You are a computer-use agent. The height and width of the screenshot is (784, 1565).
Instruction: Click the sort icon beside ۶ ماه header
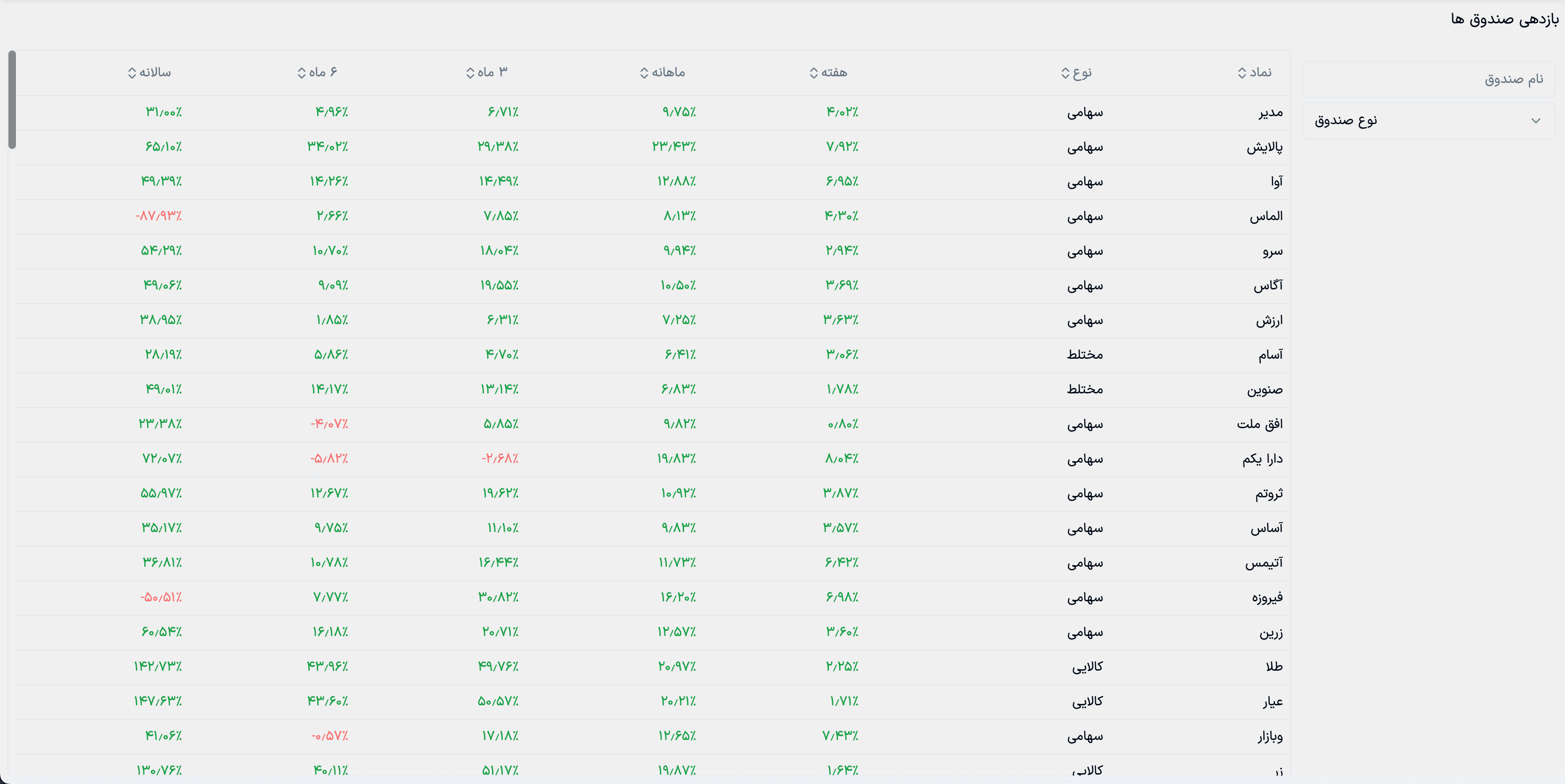tap(301, 73)
